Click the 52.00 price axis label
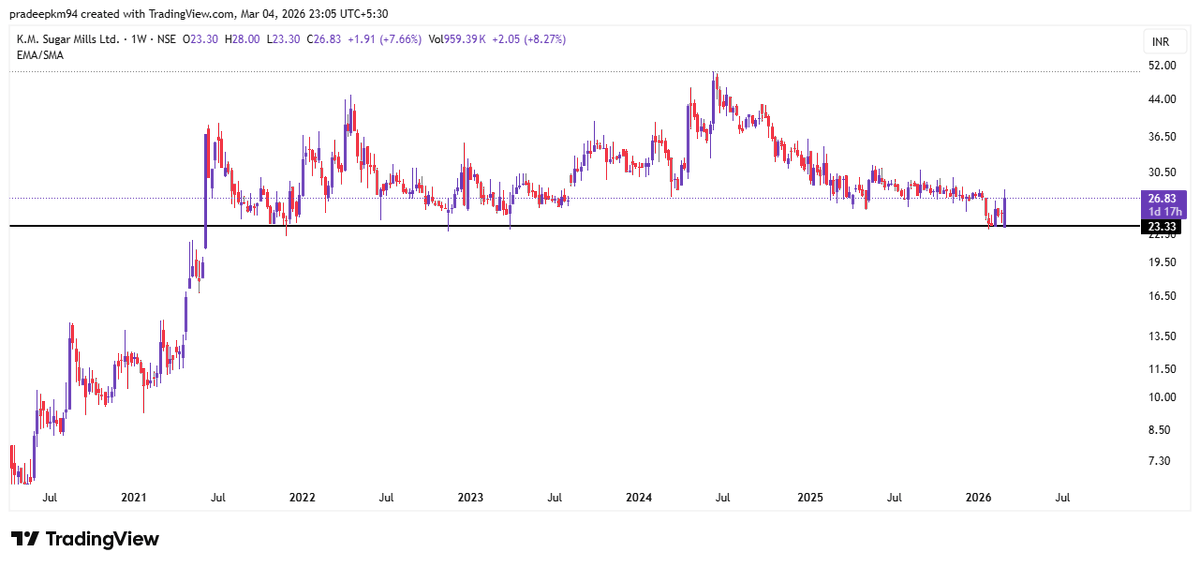 coord(1161,66)
